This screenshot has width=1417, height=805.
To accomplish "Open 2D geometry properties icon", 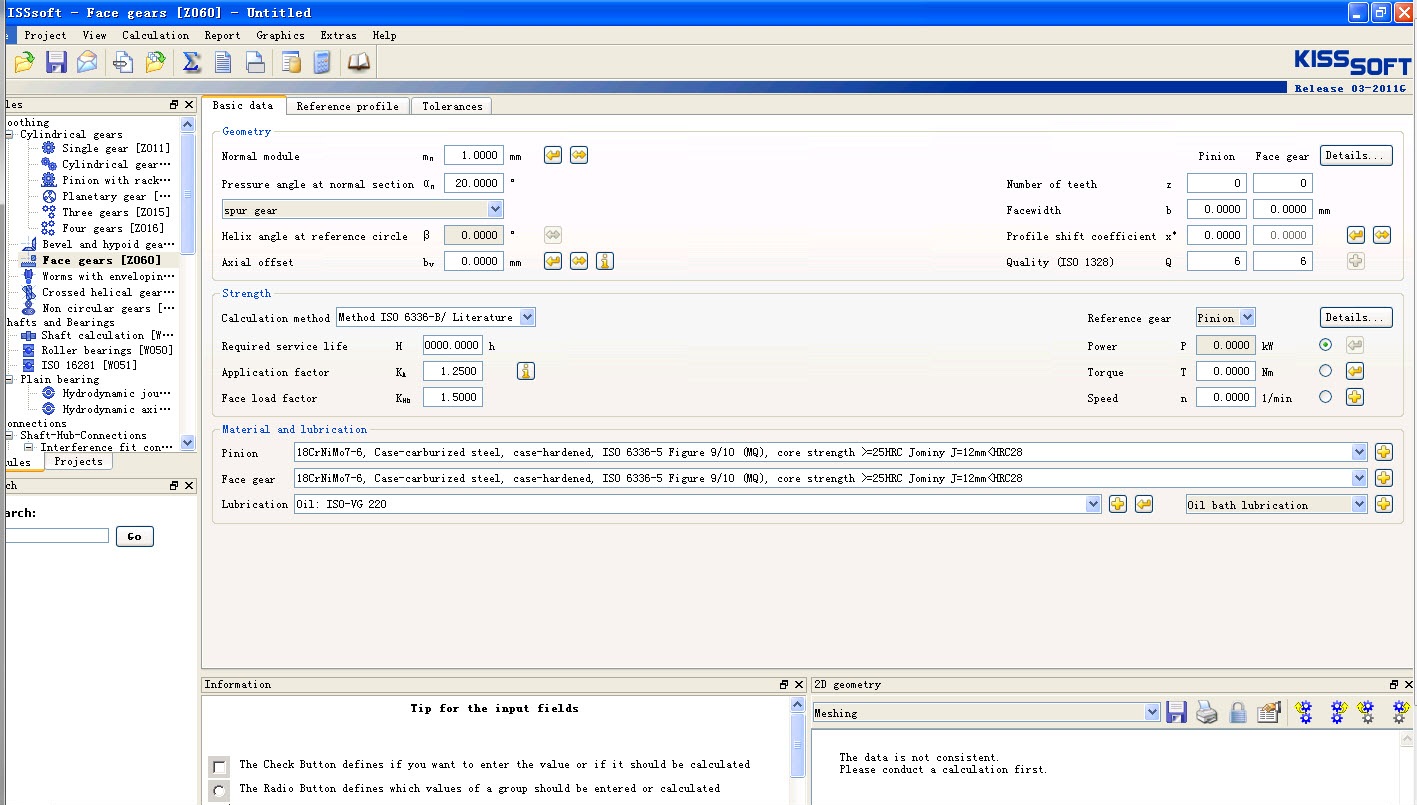I will (1269, 712).
